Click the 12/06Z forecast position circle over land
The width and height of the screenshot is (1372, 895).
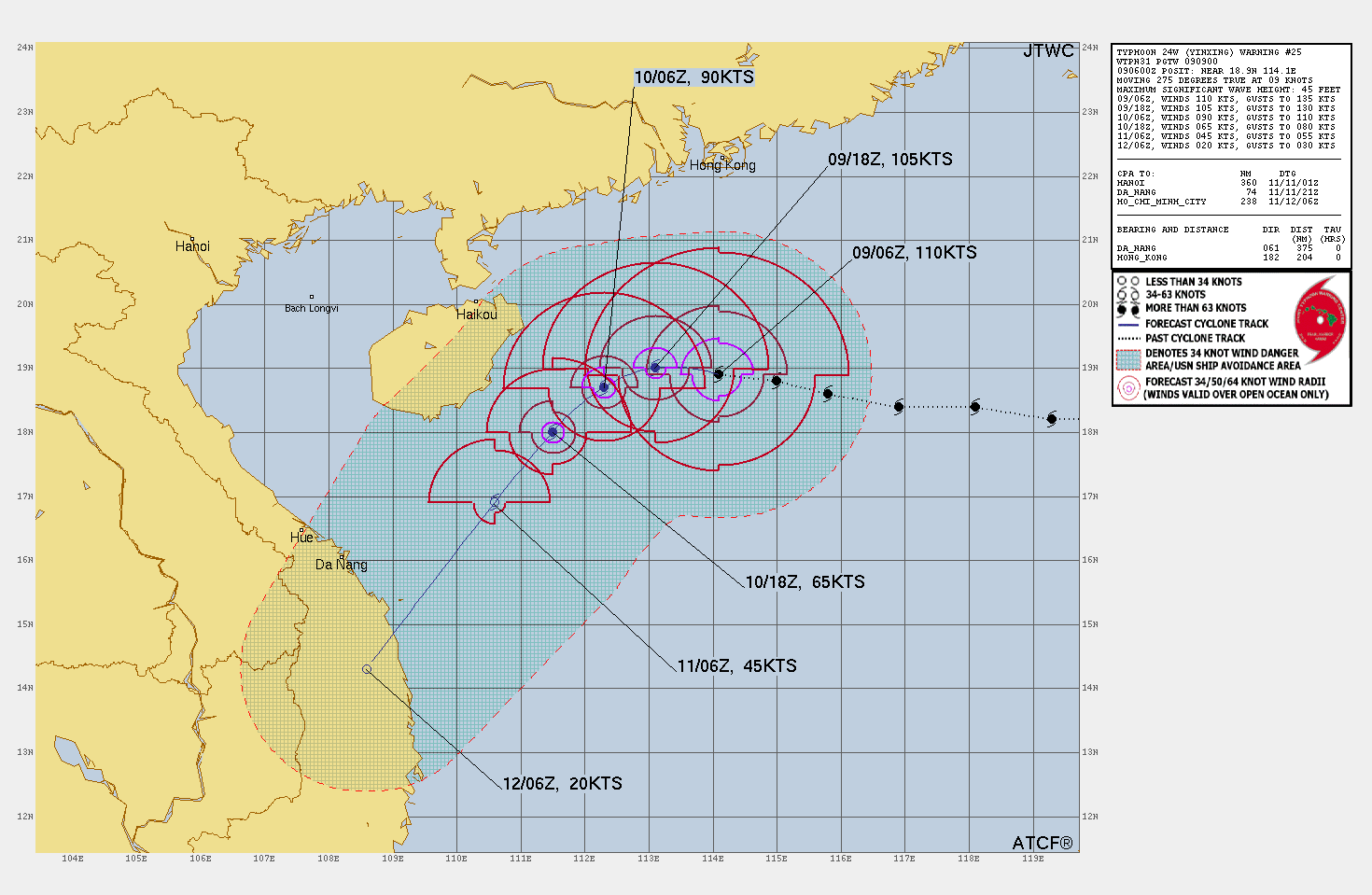pos(367,669)
